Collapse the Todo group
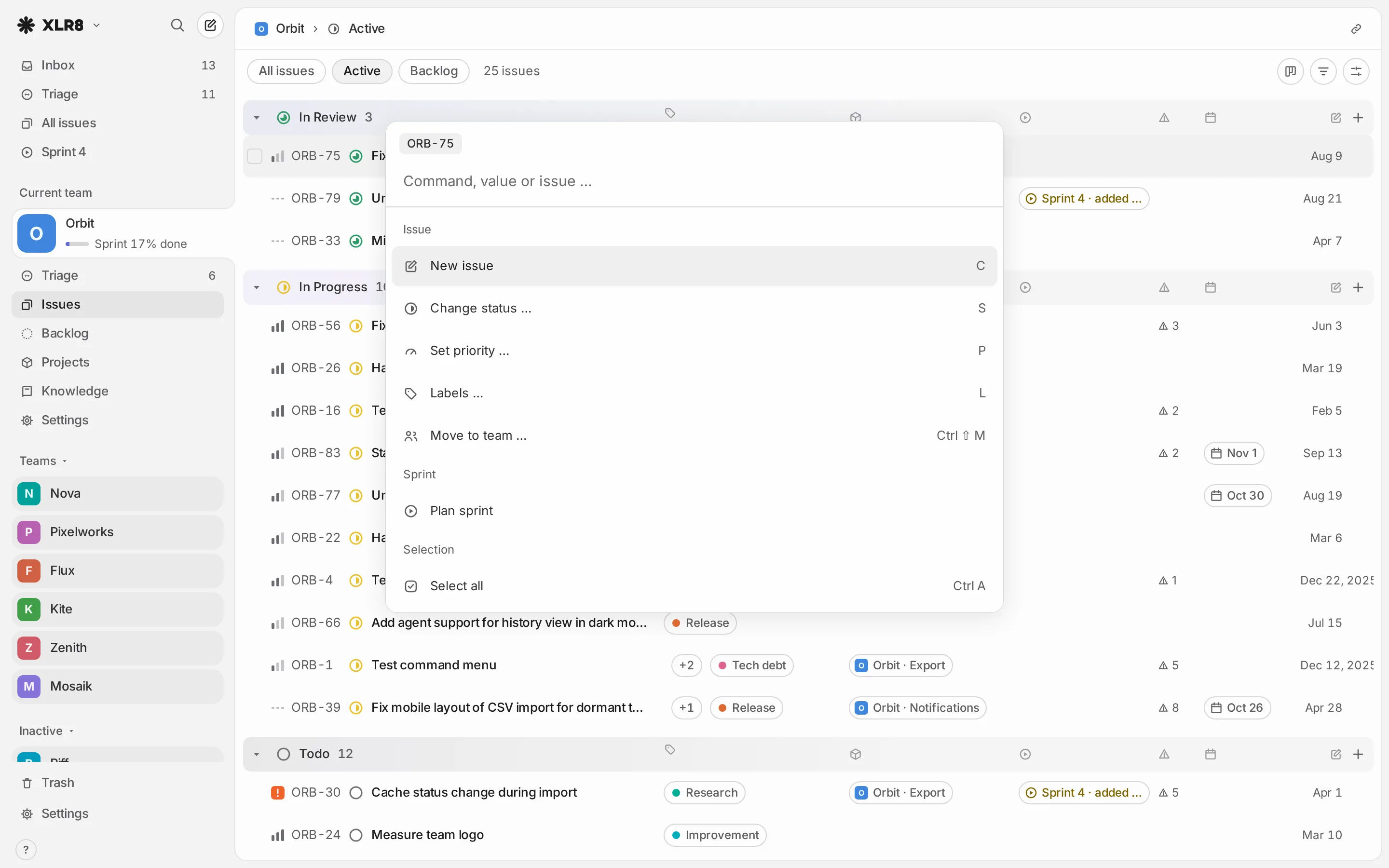 point(257,754)
